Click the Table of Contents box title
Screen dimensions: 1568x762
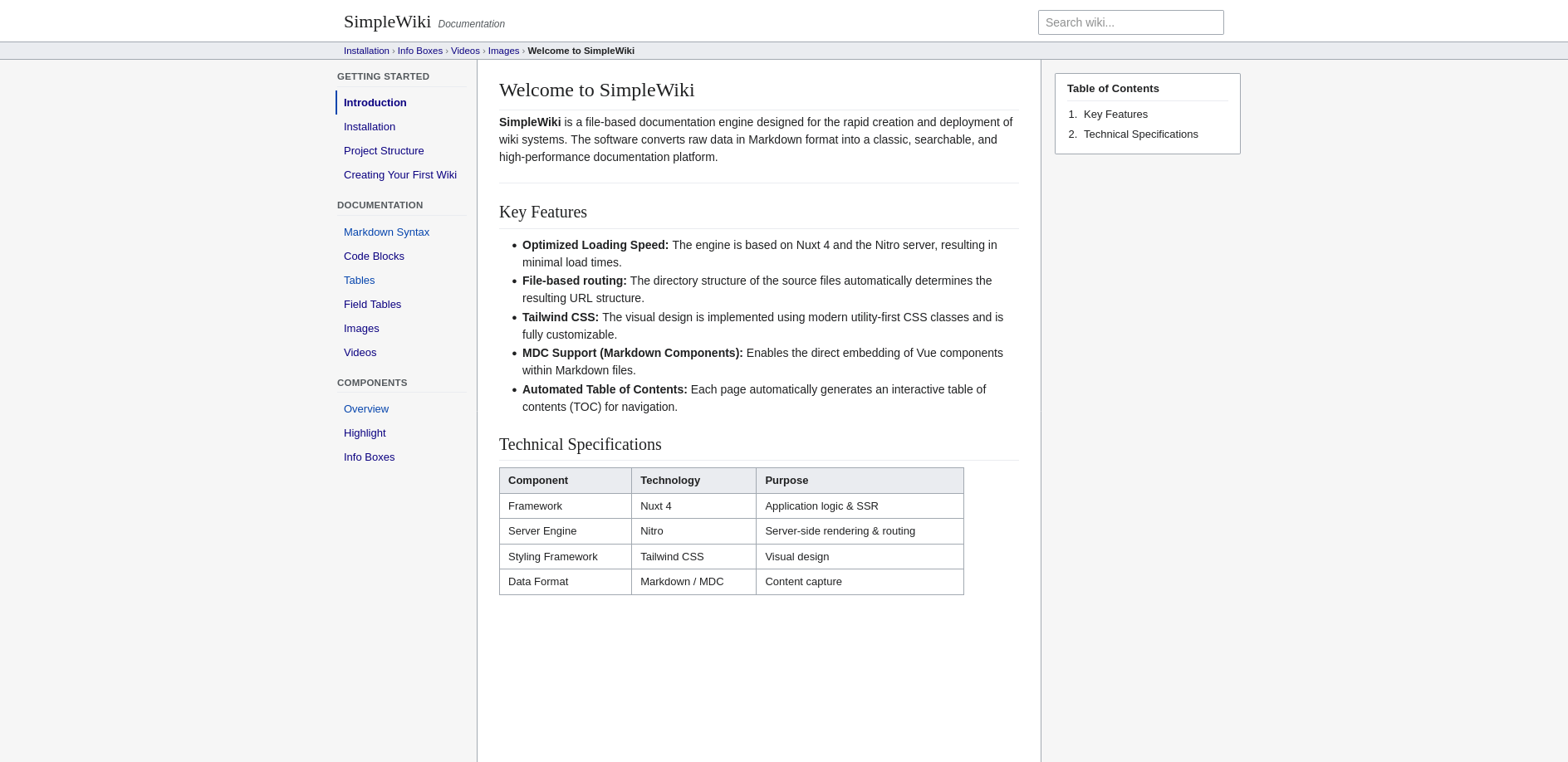1113,89
